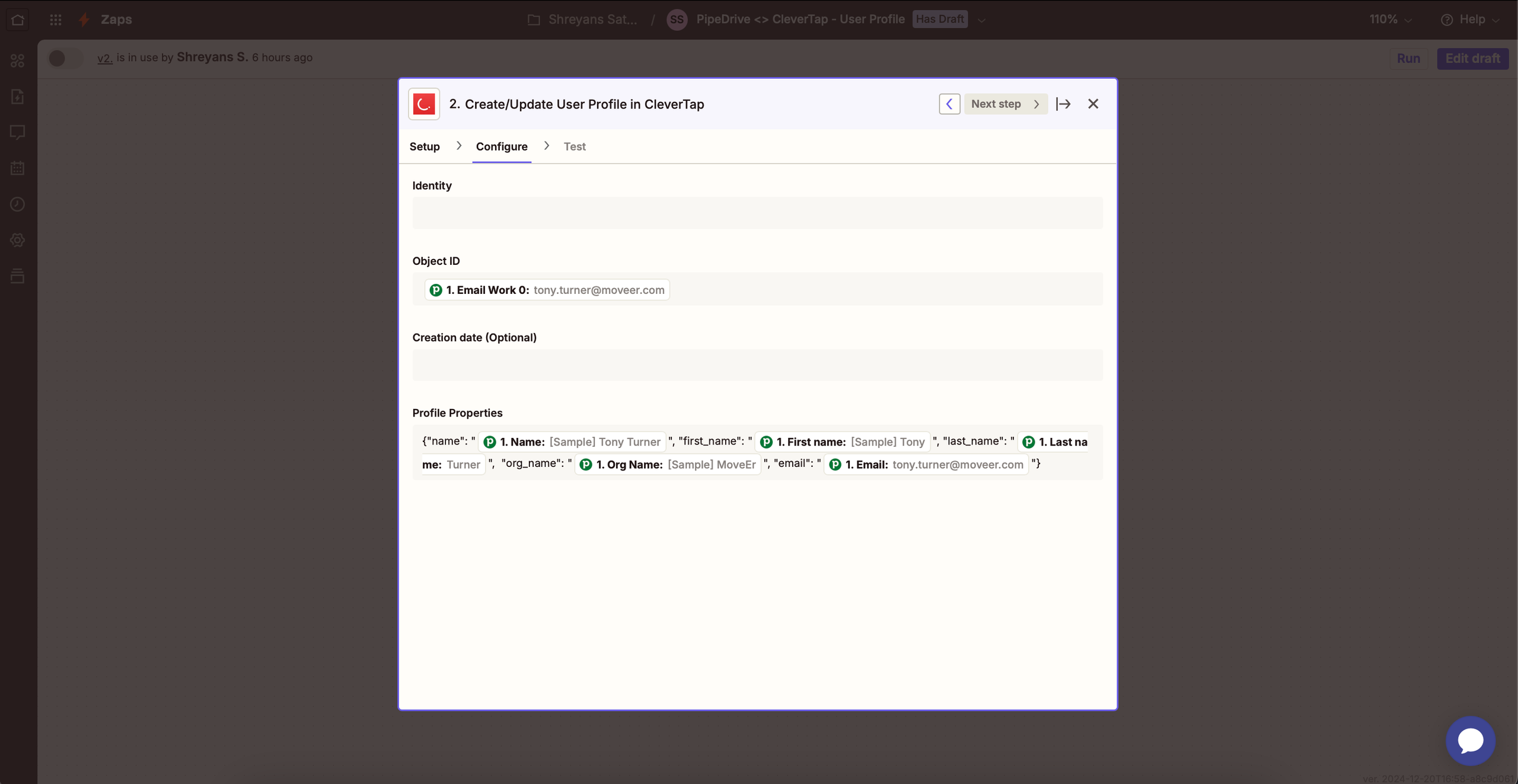The image size is (1518, 784).
Task: Click the CleverTap app icon
Action: coord(424,104)
